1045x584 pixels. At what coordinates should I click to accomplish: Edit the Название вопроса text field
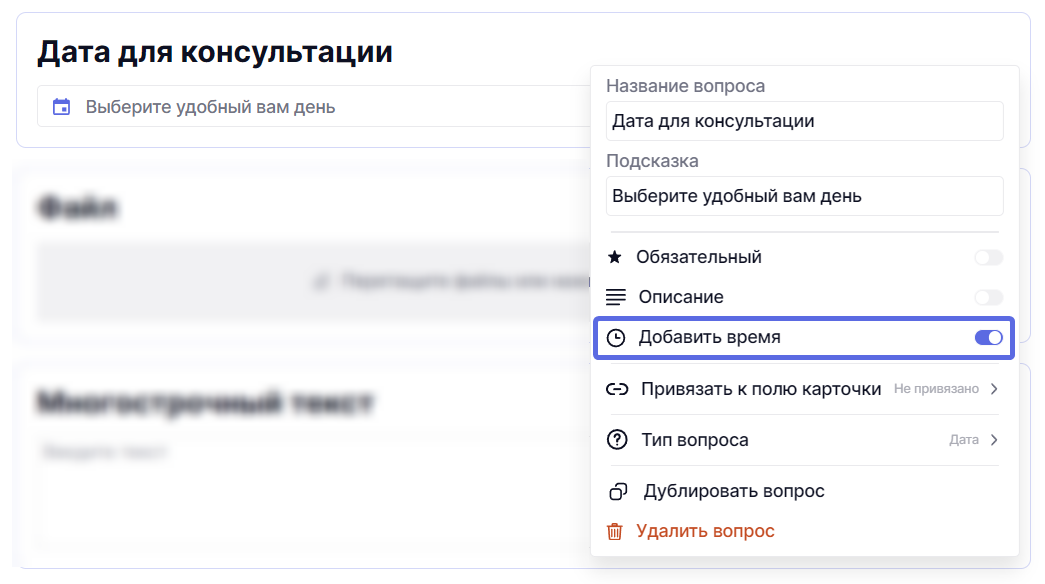[804, 121]
